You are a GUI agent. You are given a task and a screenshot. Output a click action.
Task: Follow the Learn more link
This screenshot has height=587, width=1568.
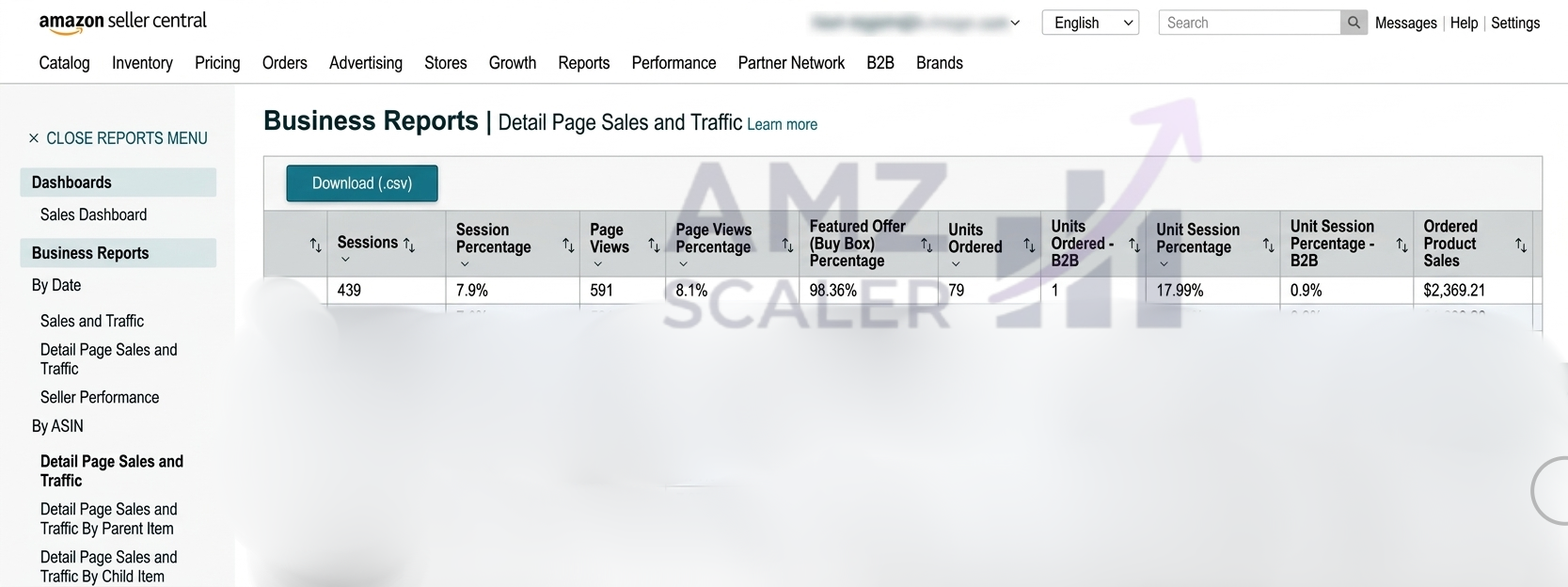click(x=782, y=124)
